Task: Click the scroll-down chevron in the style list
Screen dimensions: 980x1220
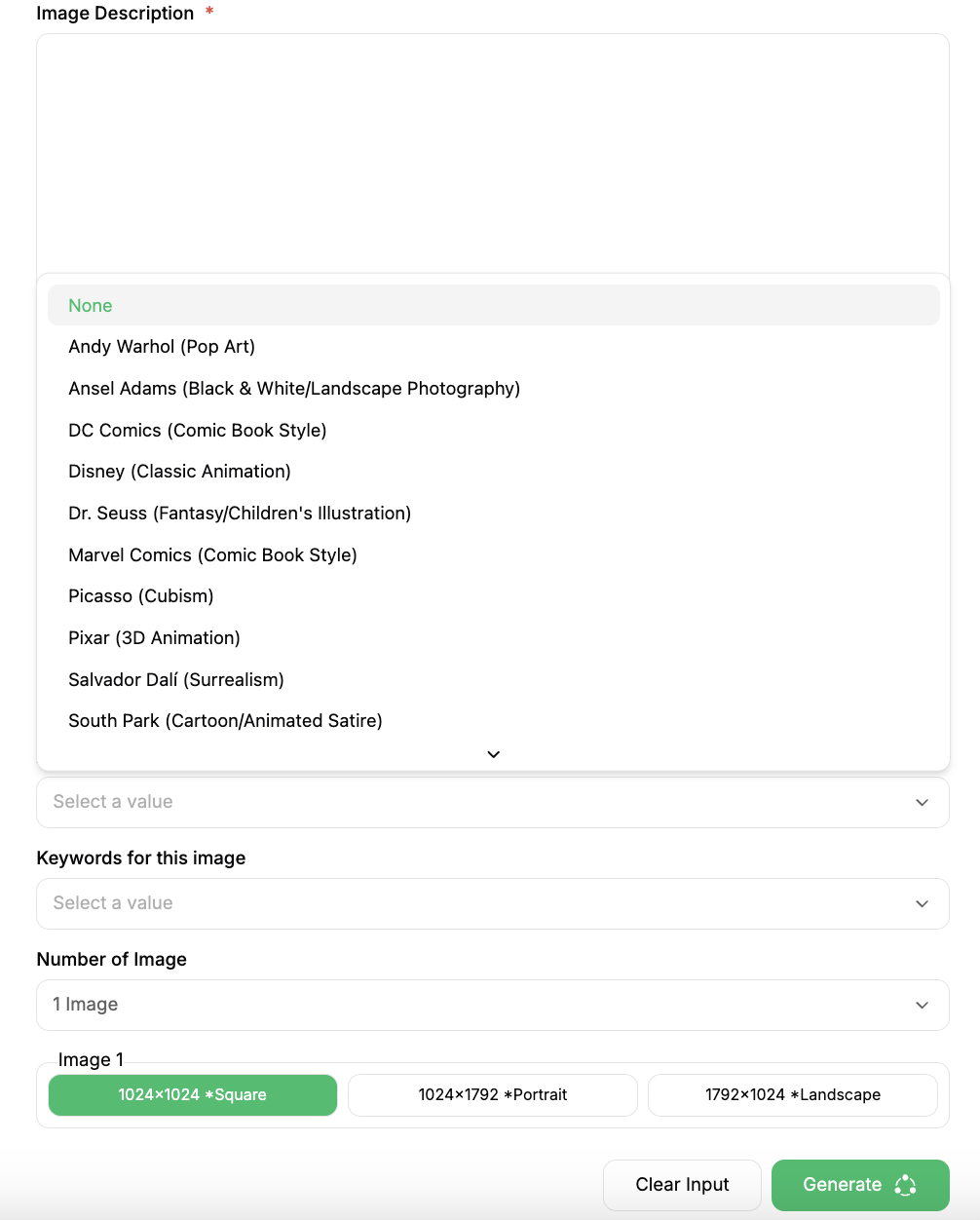Action: [493, 754]
